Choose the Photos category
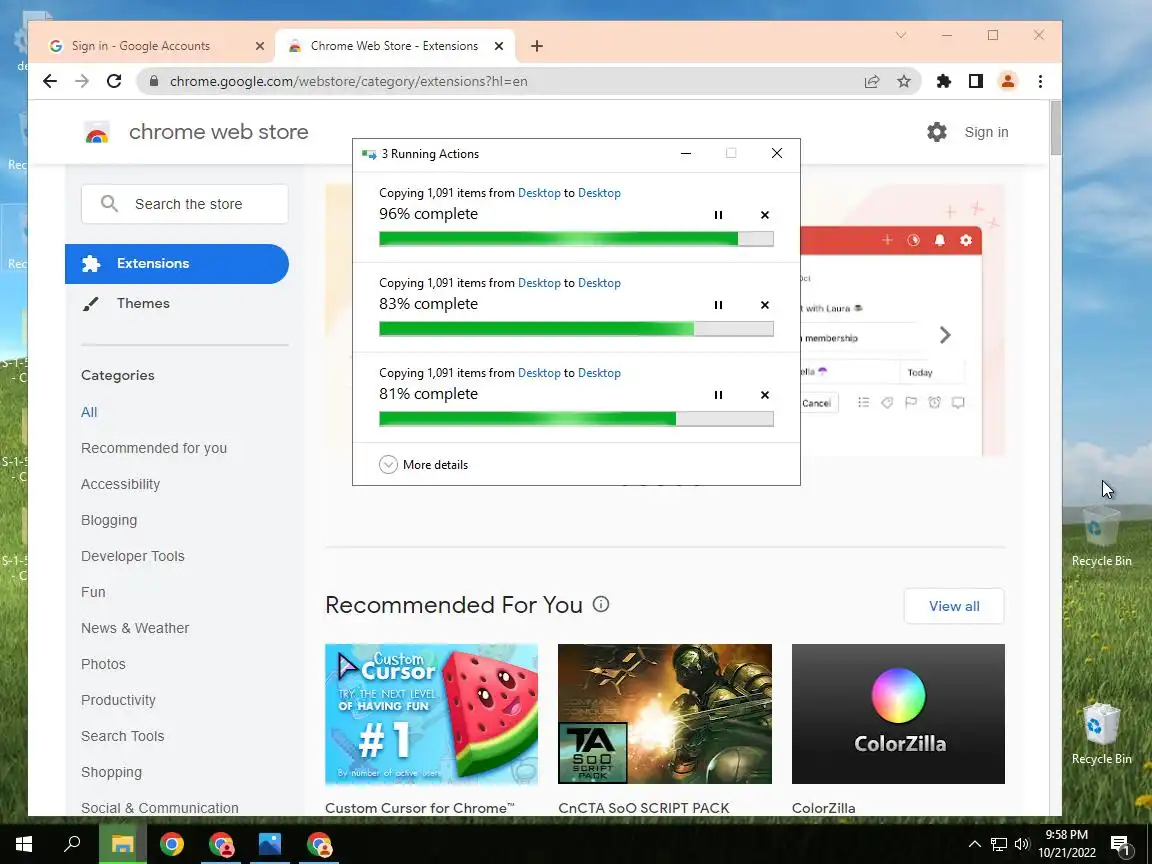This screenshot has height=864, width=1152. point(103,664)
